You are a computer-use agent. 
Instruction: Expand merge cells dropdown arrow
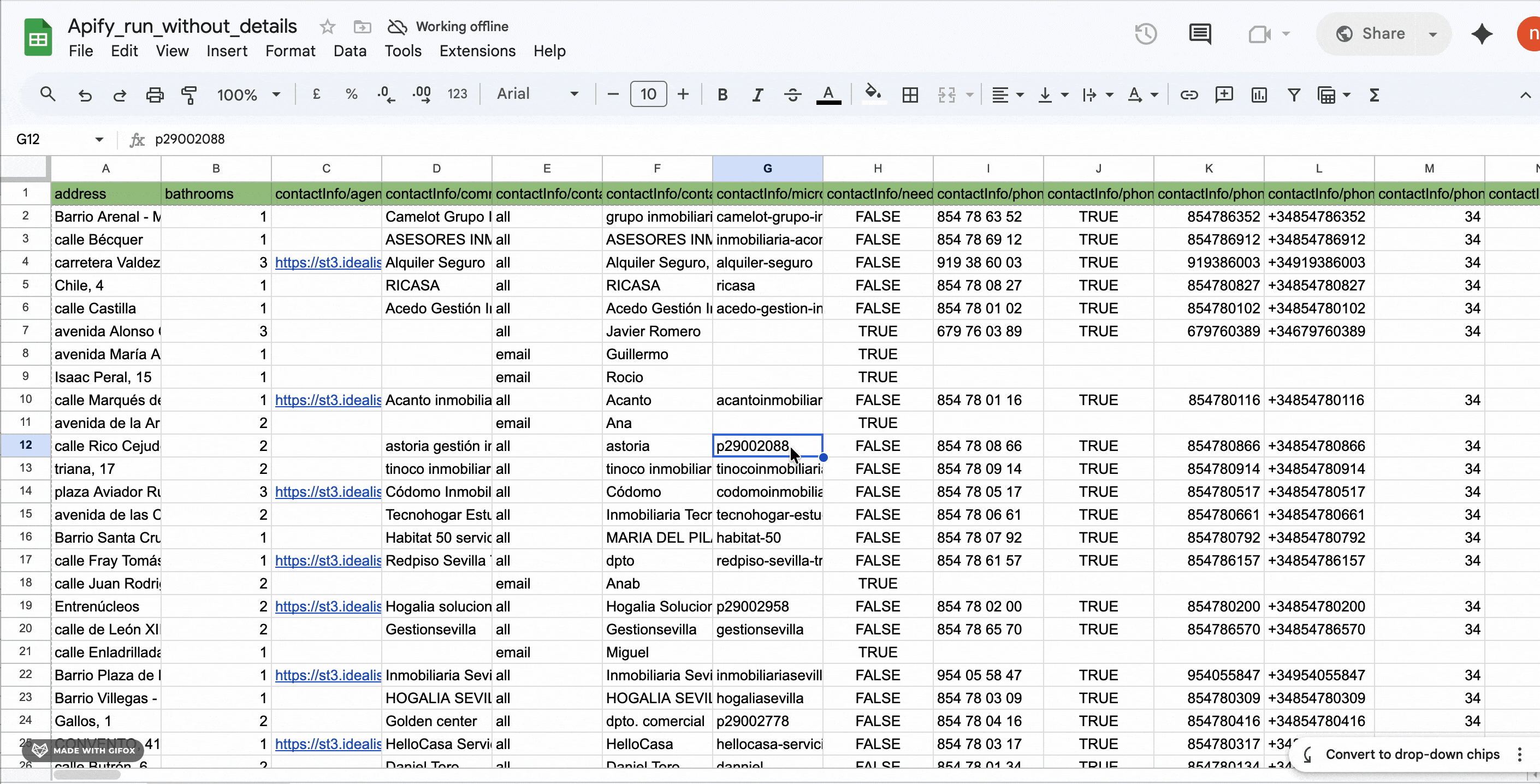click(970, 94)
